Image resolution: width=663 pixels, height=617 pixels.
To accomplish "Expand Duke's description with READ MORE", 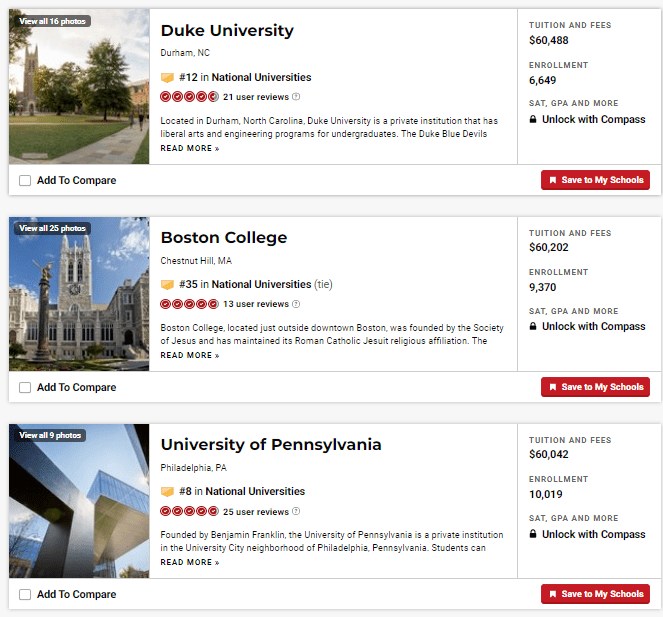I will [189, 149].
